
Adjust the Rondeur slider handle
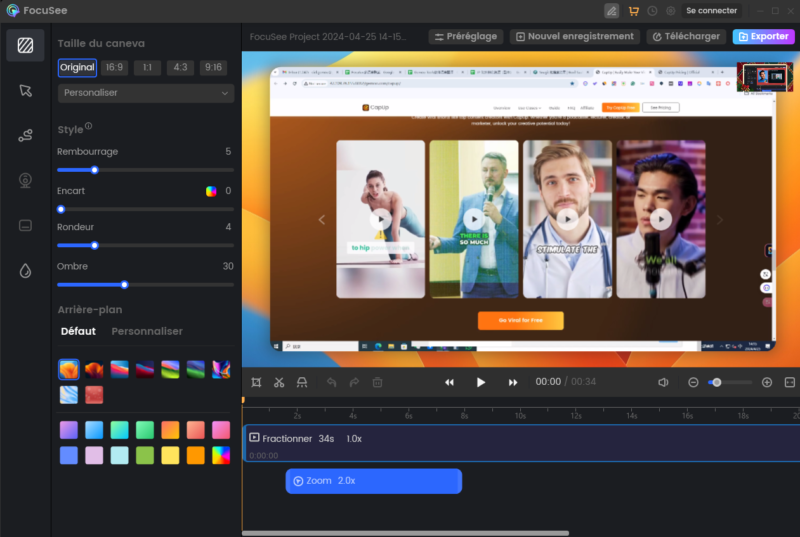94,245
